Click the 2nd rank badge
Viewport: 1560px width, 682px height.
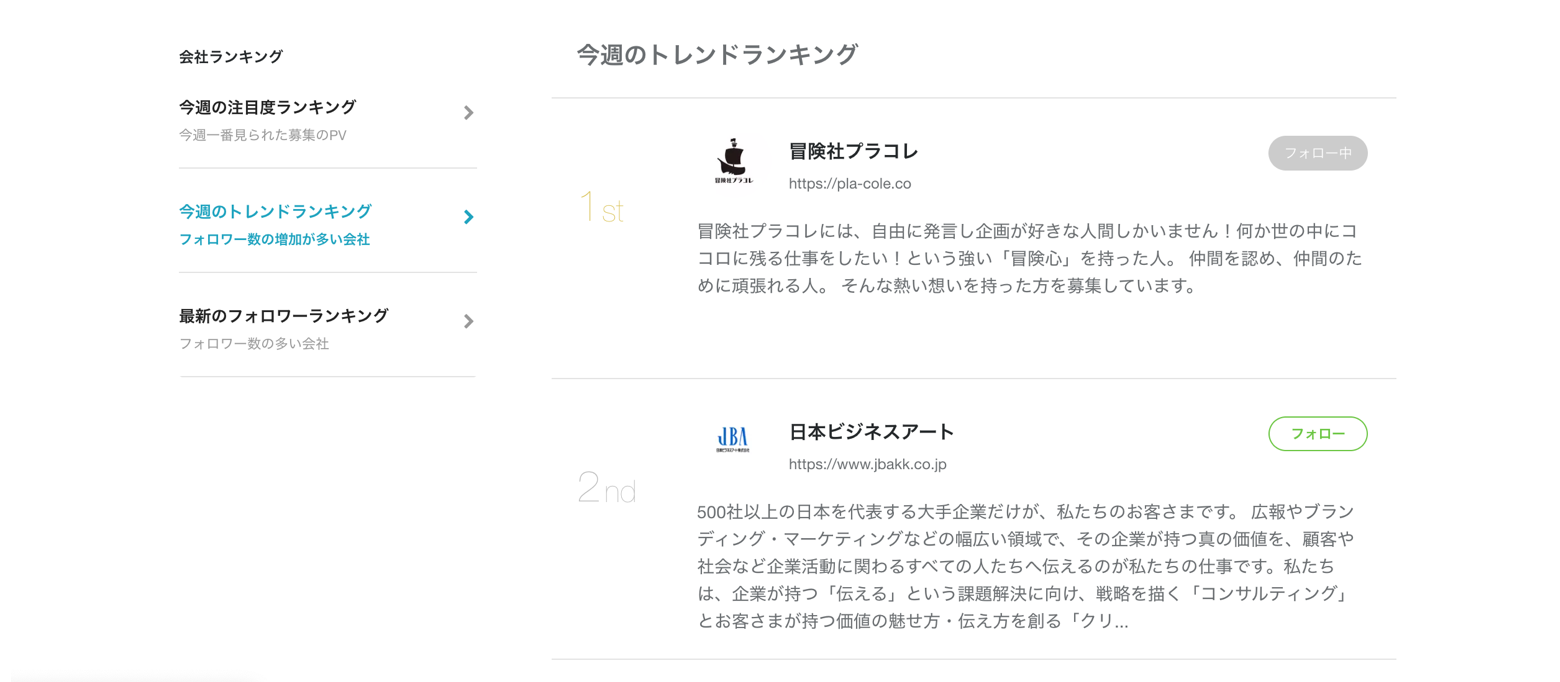[x=606, y=488]
